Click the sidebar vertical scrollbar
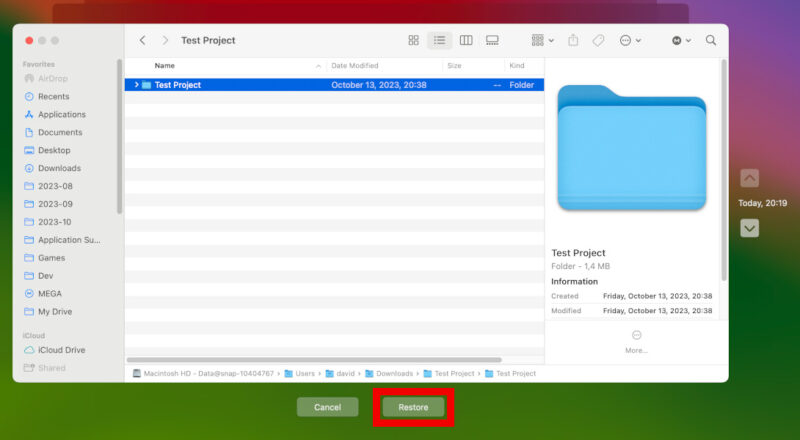The image size is (800, 440). [x=119, y=137]
